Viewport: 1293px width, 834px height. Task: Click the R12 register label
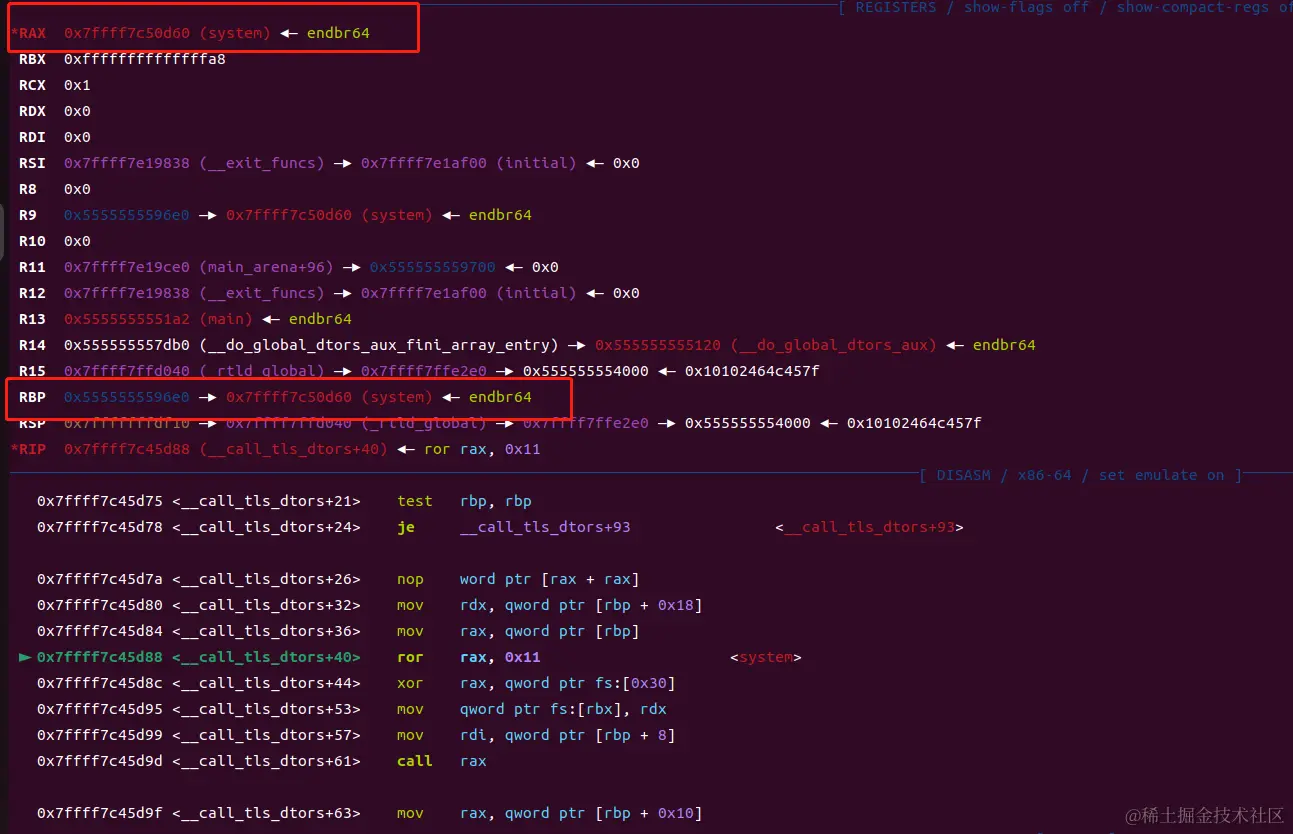(32, 293)
